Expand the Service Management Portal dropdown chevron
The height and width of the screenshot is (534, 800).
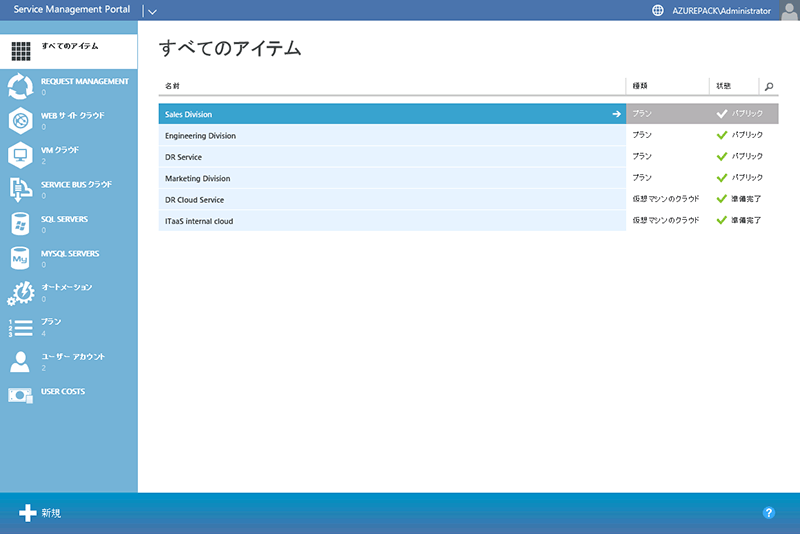pos(151,11)
